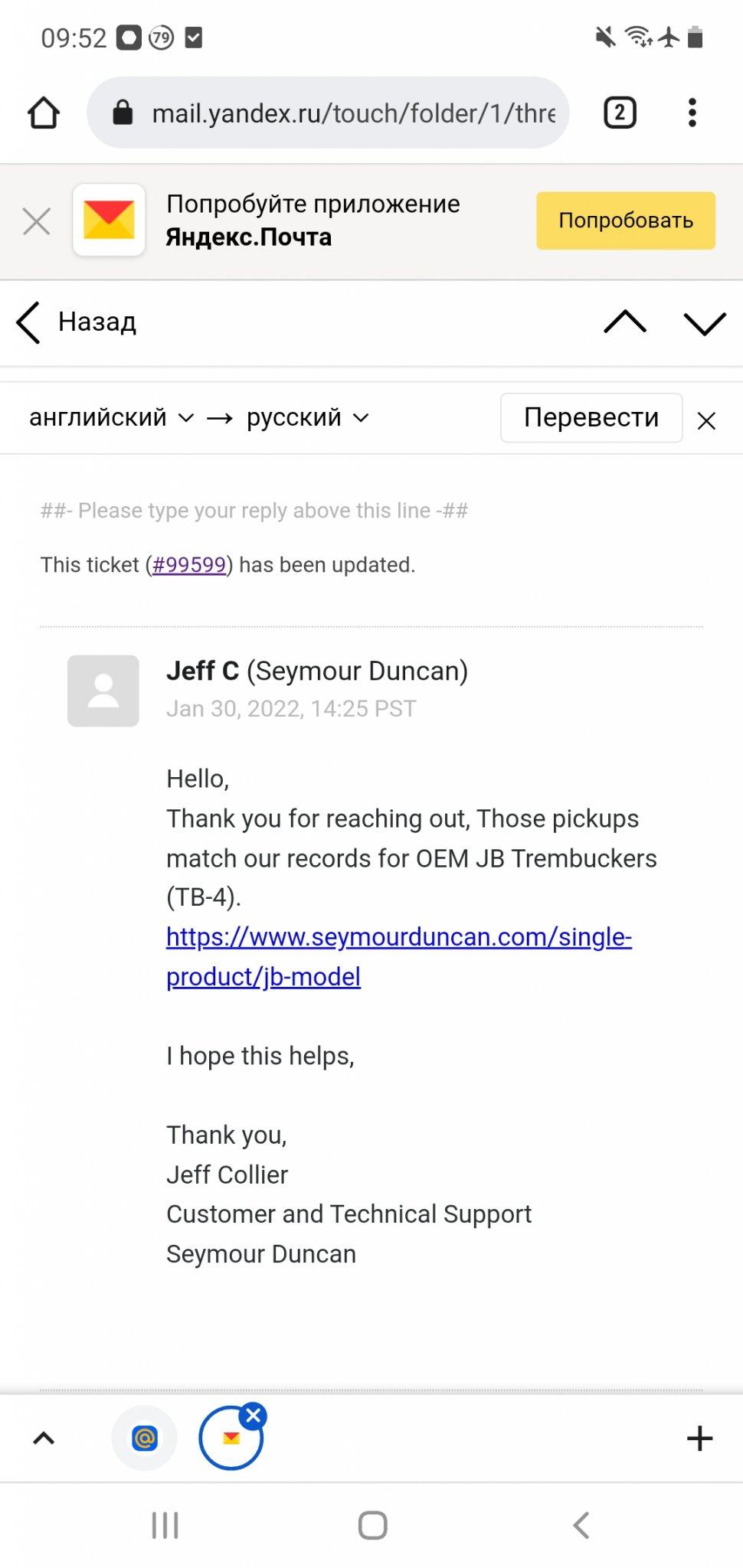Dismiss the Яндекс.Почта app banner

[37, 221]
